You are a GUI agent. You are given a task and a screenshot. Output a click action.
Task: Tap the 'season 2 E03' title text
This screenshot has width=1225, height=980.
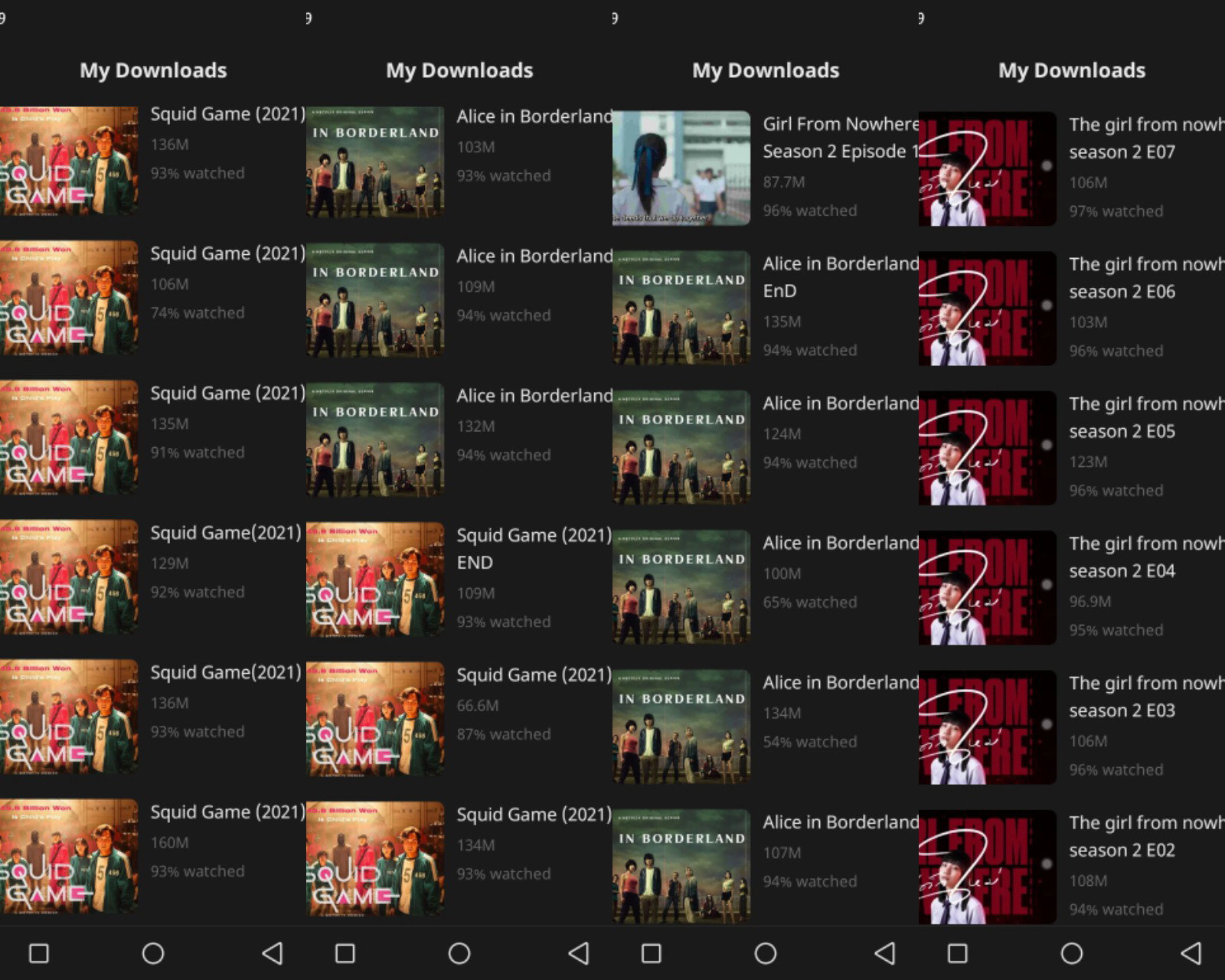[x=1122, y=710]
